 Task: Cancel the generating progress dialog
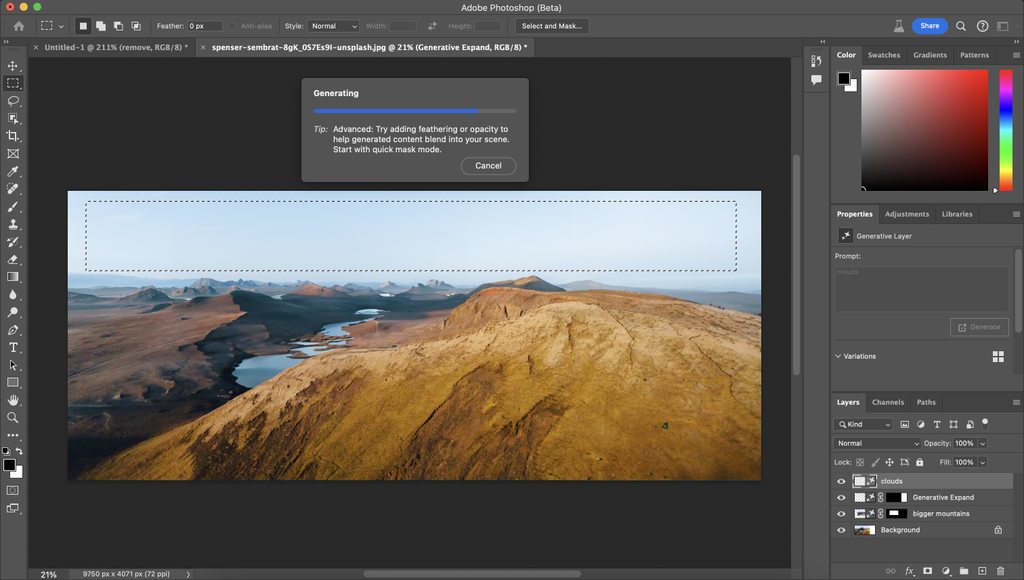point(488,165)
